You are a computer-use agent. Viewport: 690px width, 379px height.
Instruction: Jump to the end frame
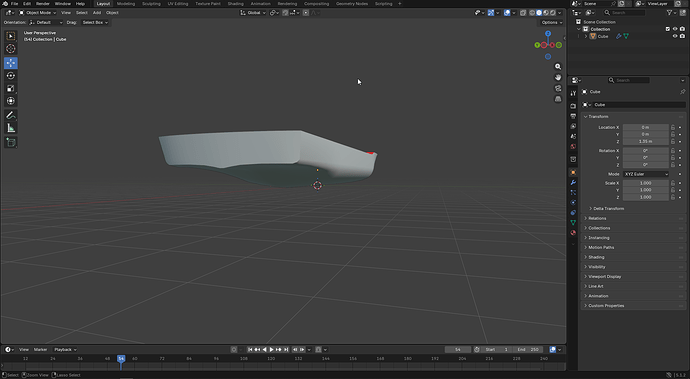pyautogui.click(x=286, y=350)
